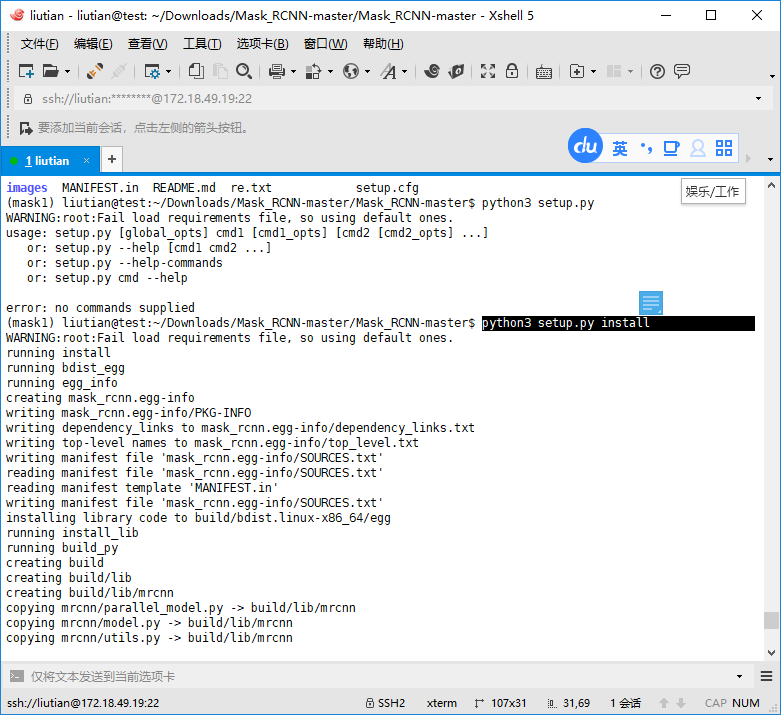Click the toolbar overflow options arrow
Screen dimensions: 781x715
pyautogui.click(x=772, y=76)
